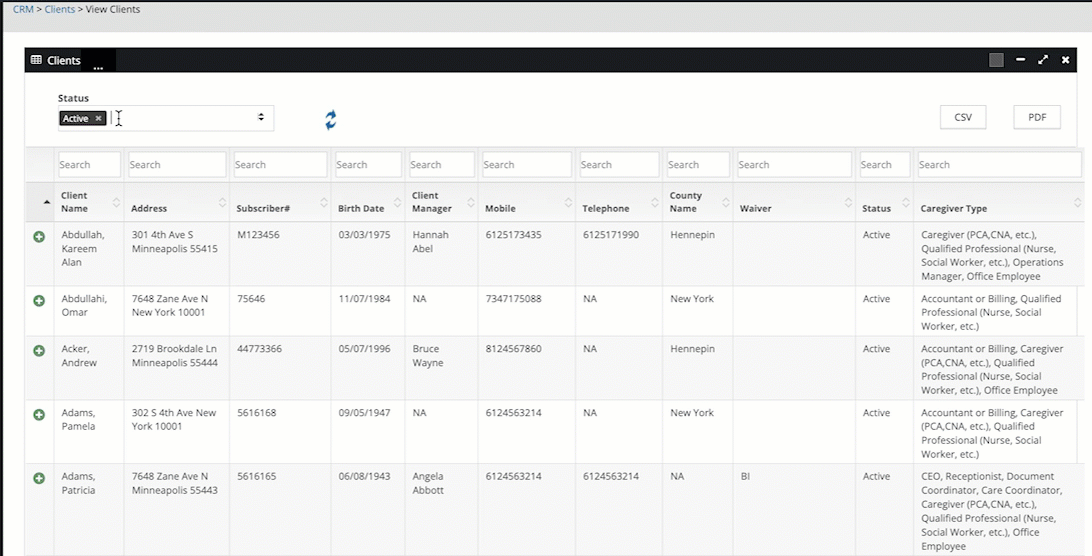Viewport: 1092px width, 556px height.
Task: Focus the Mobile search field
Action: pos(526,164)
